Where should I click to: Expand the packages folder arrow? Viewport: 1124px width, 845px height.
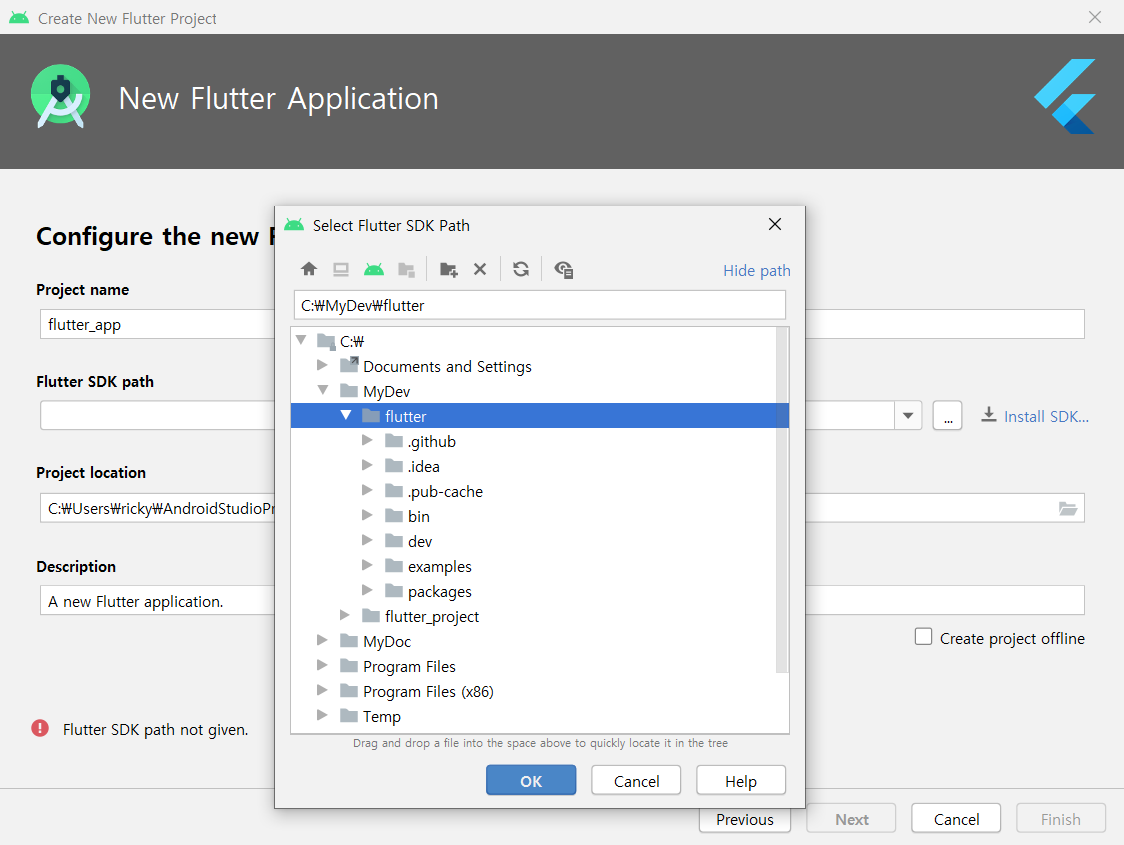point(367,590)
